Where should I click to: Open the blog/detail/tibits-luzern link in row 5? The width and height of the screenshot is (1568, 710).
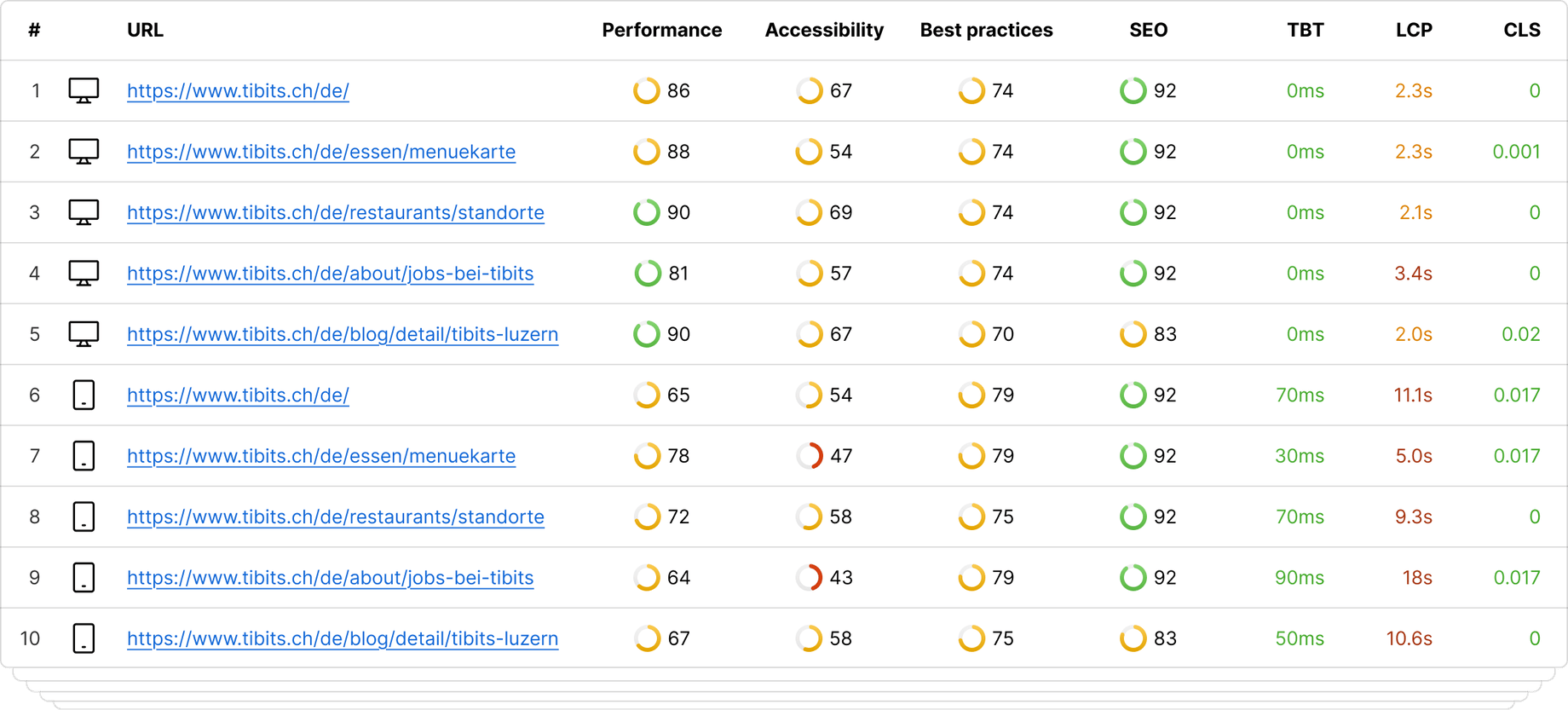coord(343,334)
